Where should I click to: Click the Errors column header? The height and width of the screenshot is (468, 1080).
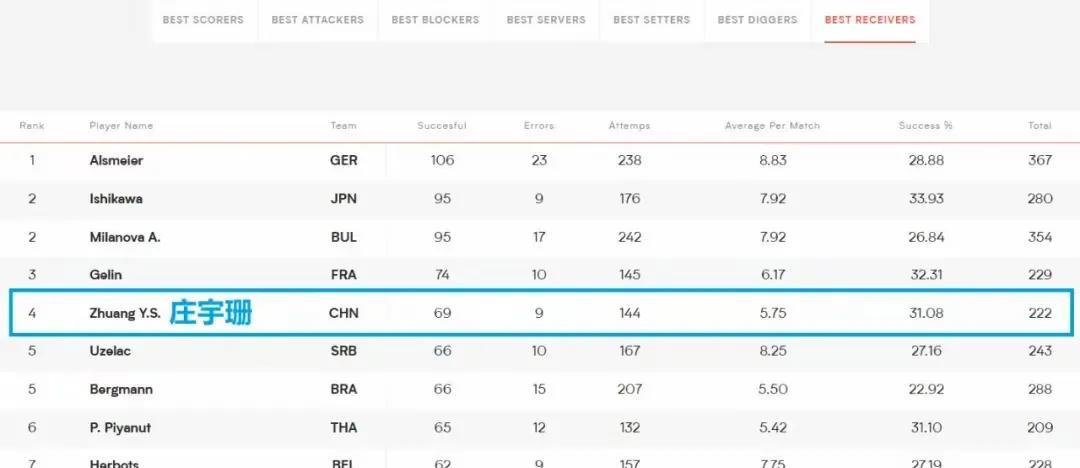[539, 125]
